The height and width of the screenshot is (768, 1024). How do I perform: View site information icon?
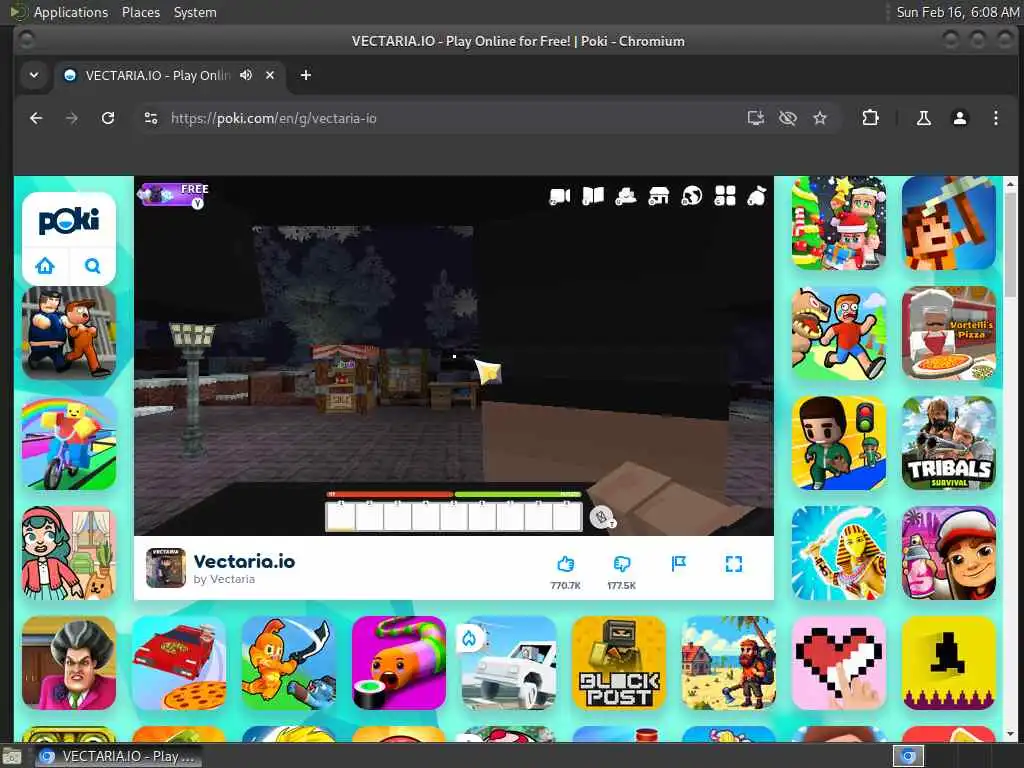[x=151, y=118]
